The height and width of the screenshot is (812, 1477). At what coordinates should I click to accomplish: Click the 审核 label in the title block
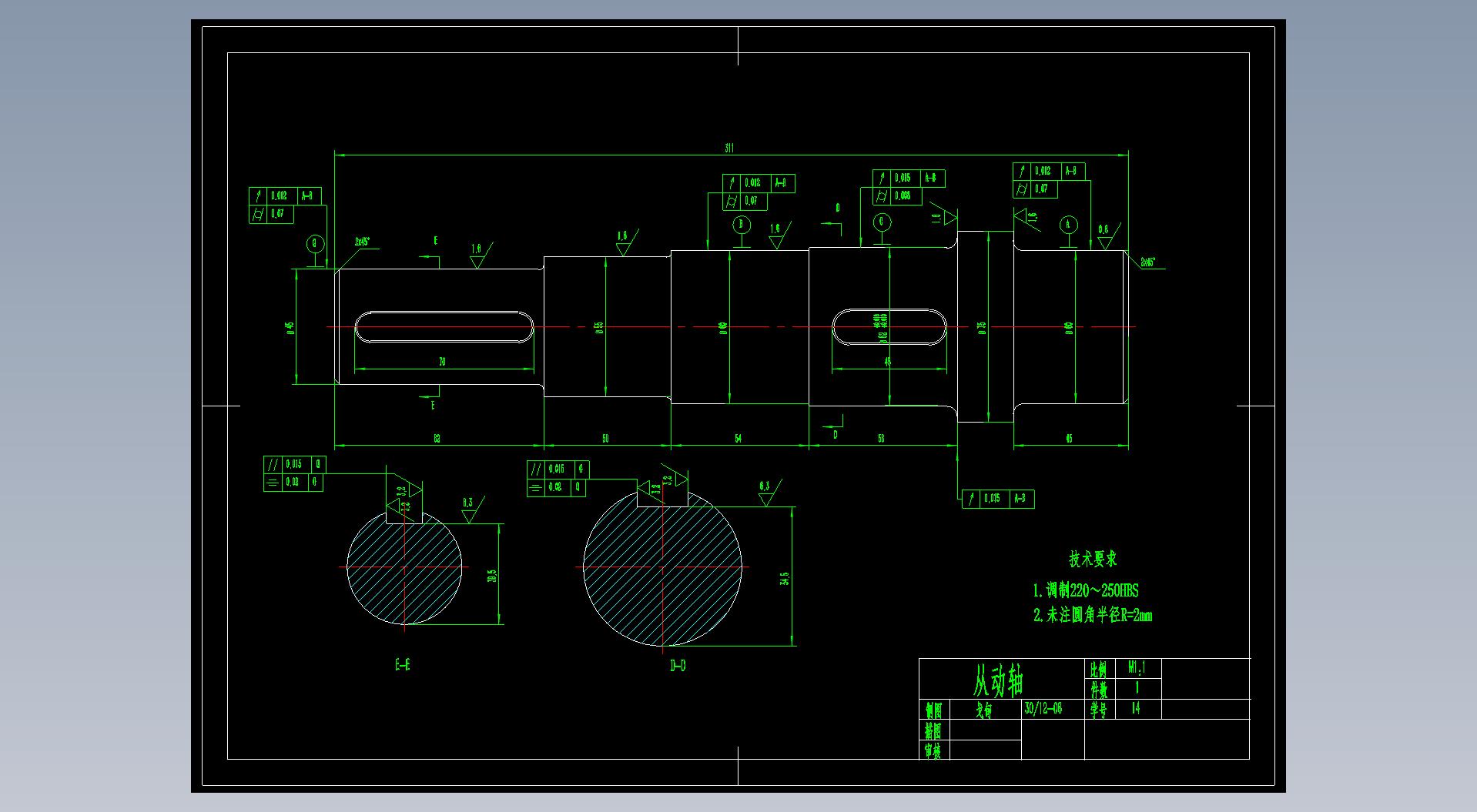click(933, 750)
